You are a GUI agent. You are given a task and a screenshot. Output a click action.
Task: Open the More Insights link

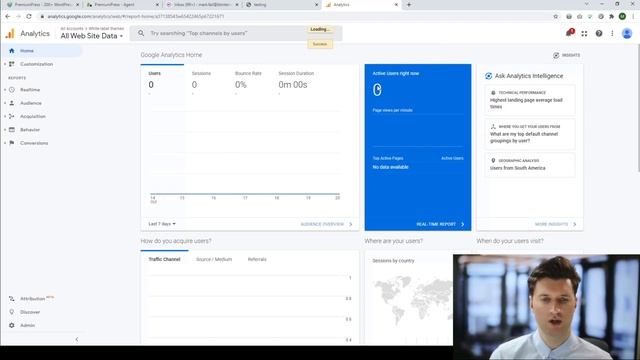pos(556,224)
